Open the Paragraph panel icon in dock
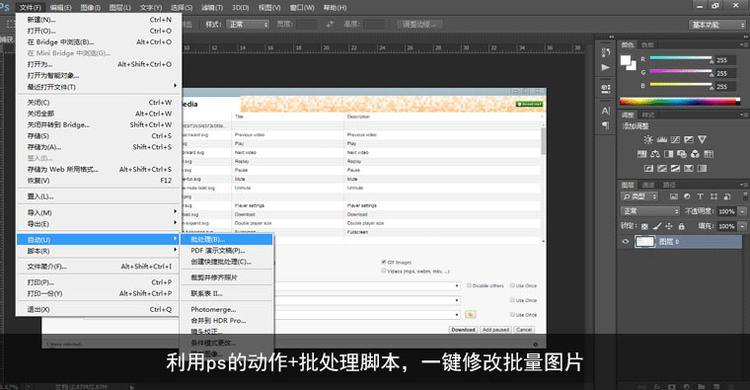The image size is (750, 390). (606, 125)
